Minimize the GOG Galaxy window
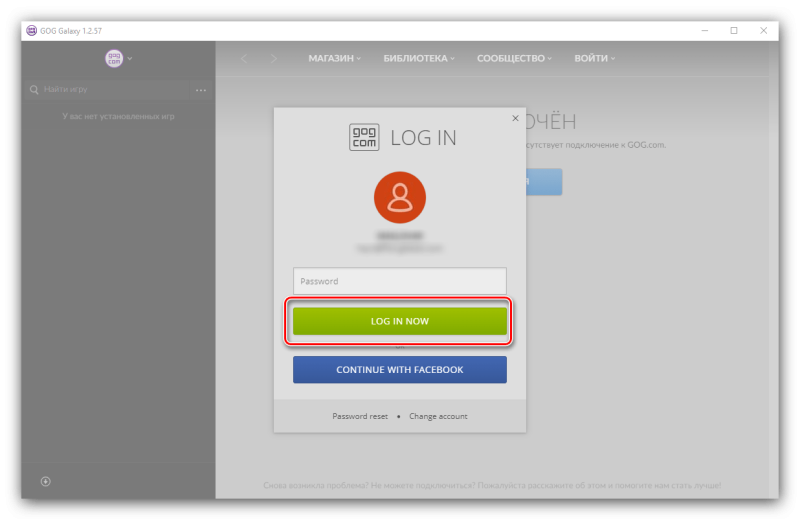 coord(705,31)
